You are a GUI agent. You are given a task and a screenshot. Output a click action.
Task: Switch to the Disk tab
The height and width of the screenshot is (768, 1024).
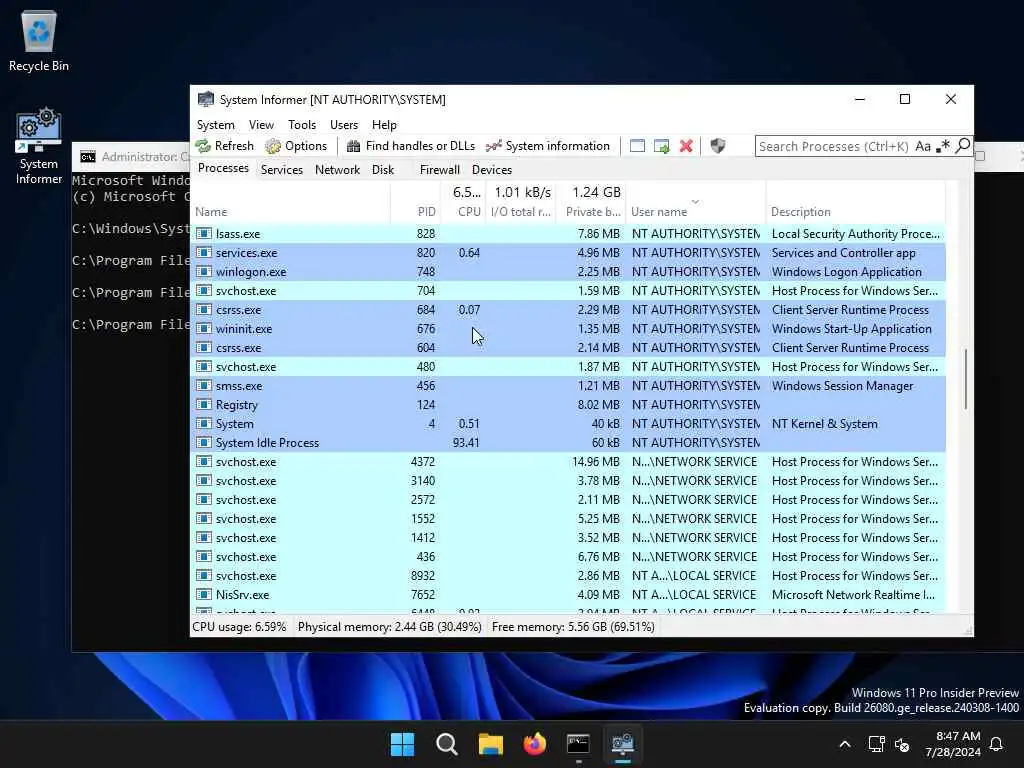383,170
